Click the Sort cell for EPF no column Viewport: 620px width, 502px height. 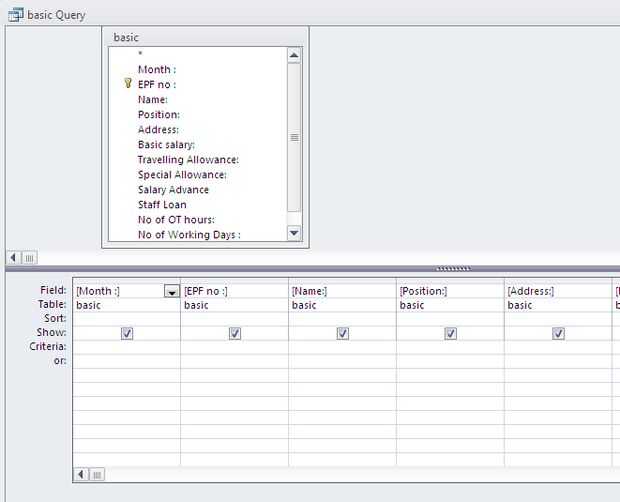coord(234,319)
